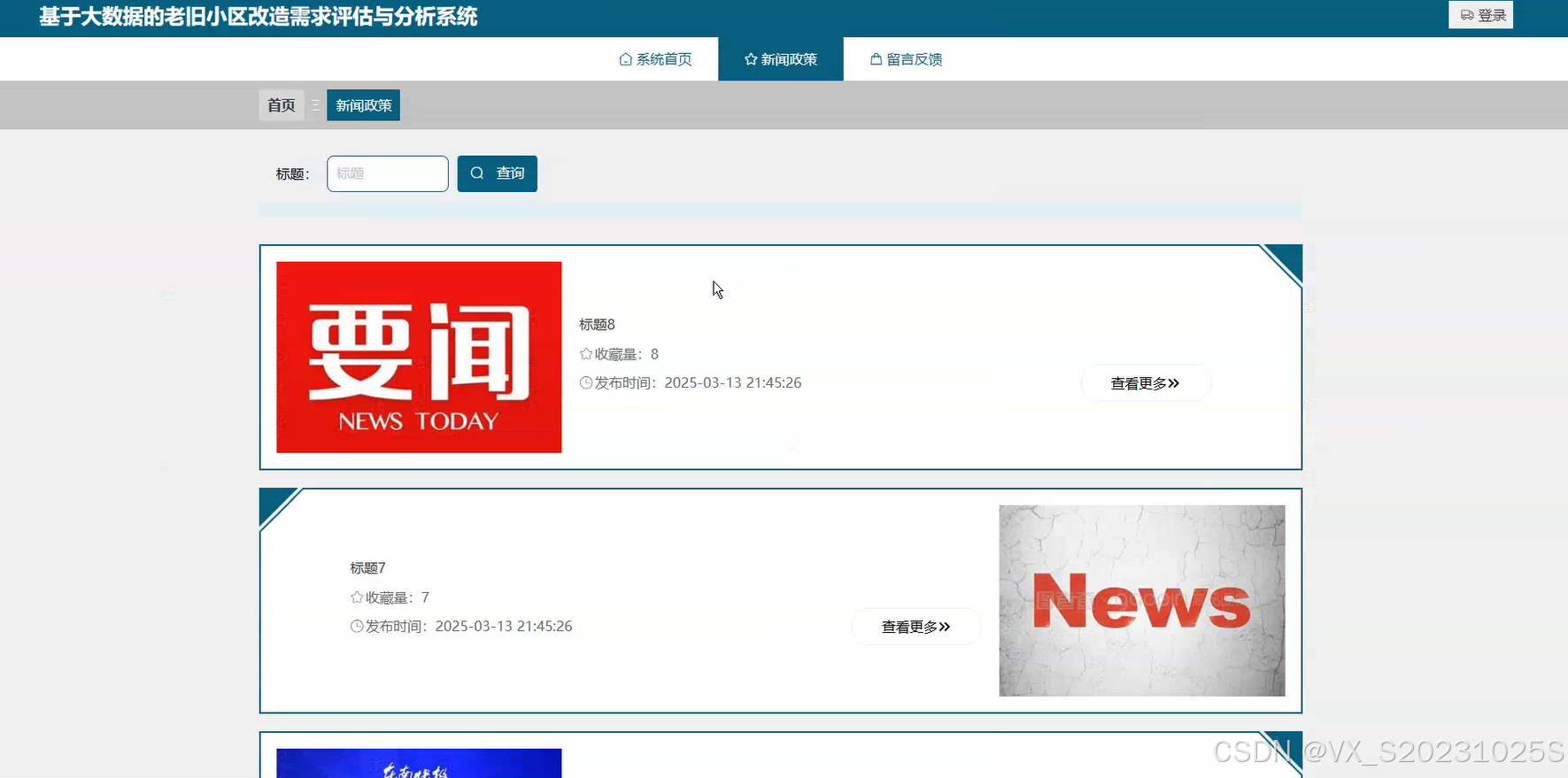
Task: Click 查看更多 for 标题8
Action: 1146,383
